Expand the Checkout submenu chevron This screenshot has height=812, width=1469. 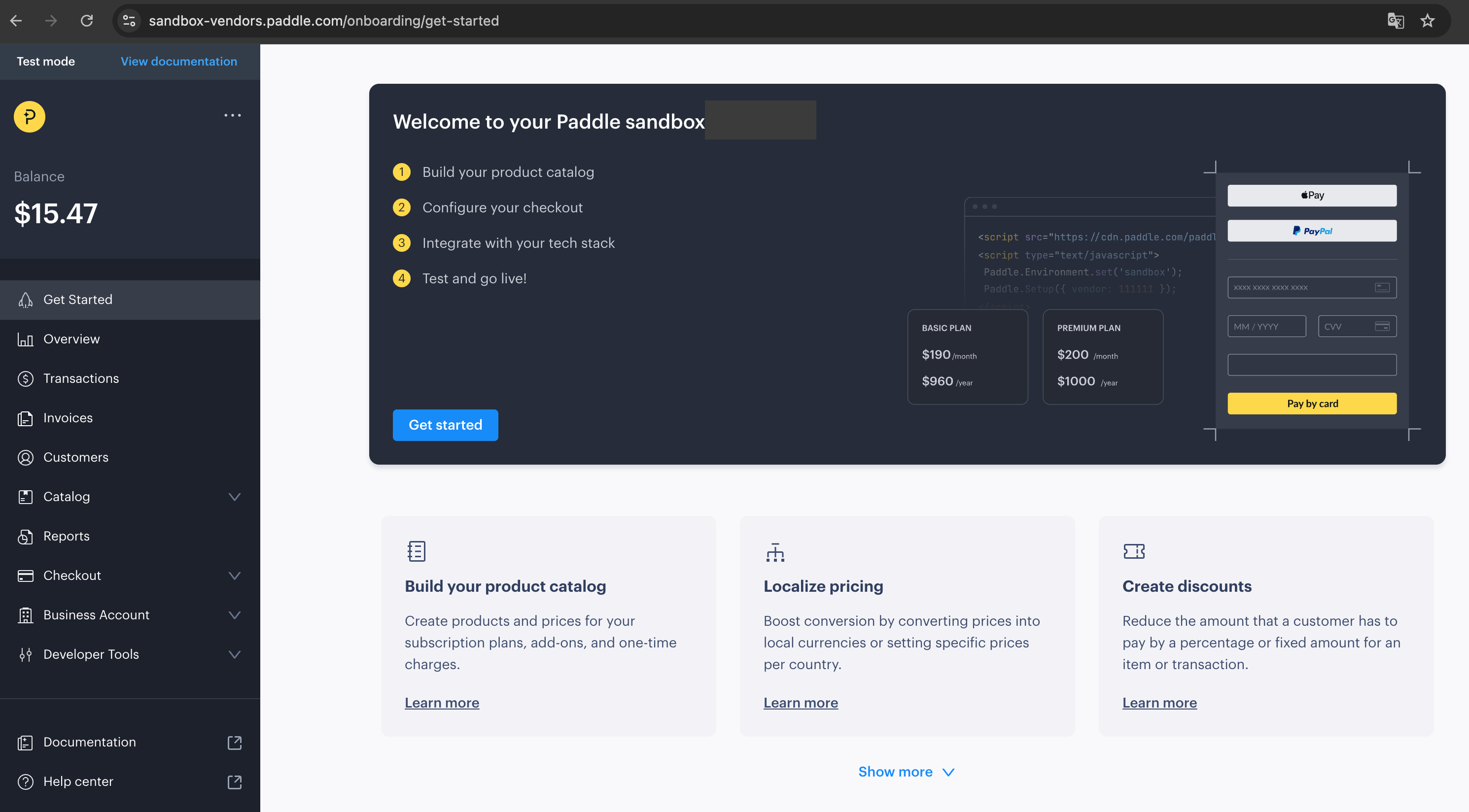coord(234,575)
